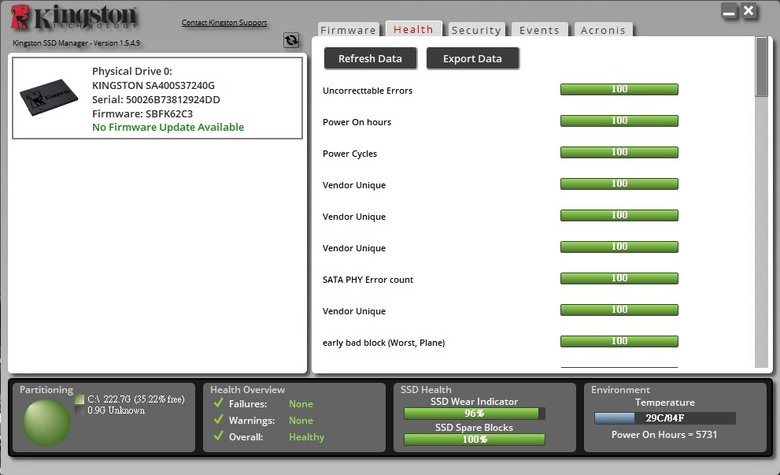Screen dimensions: 780x475
Task: Click the Power On hours label
Action: [357, 122]
